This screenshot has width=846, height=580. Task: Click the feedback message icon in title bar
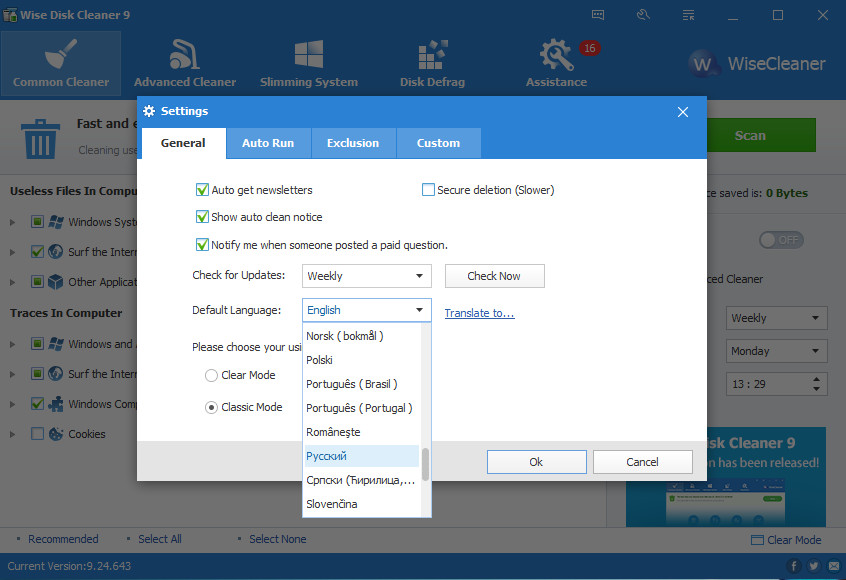pos(599,15)
